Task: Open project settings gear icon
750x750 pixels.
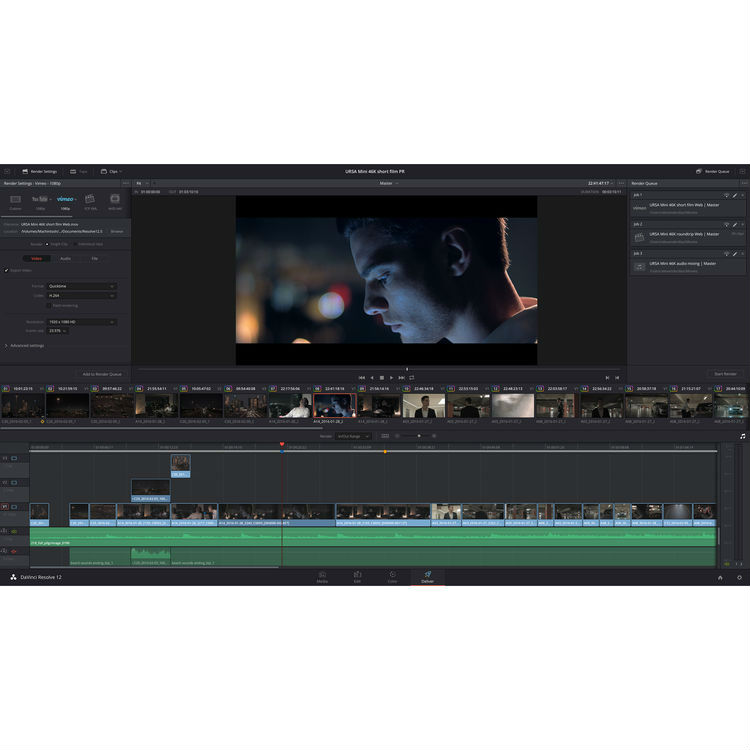Action: click(x=739, y=578)
